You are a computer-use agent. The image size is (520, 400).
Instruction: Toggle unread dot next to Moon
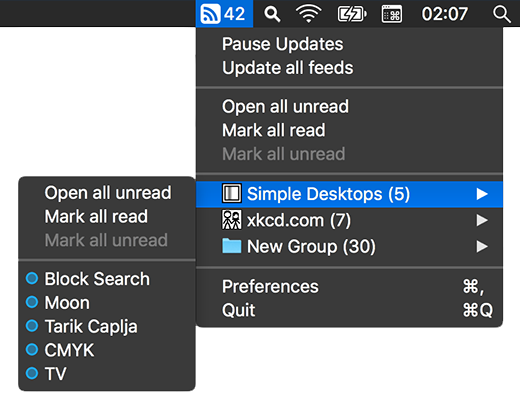coord(32,302)
